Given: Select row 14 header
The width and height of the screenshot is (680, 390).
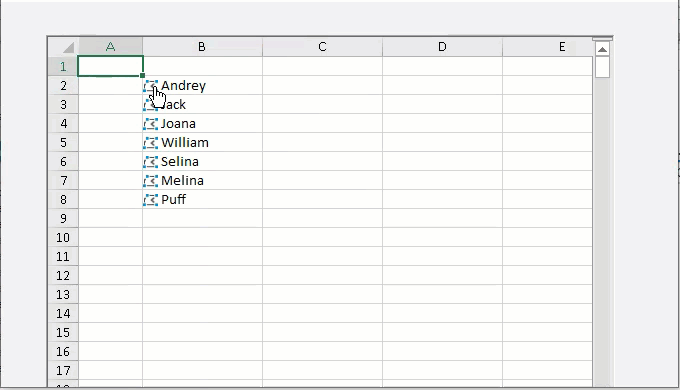Looking at the screenshot, I should [x=63, y=313].
